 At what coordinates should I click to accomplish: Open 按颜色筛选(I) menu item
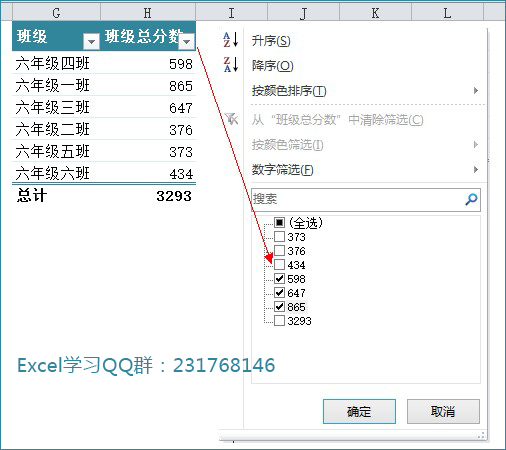click(287, 145)
